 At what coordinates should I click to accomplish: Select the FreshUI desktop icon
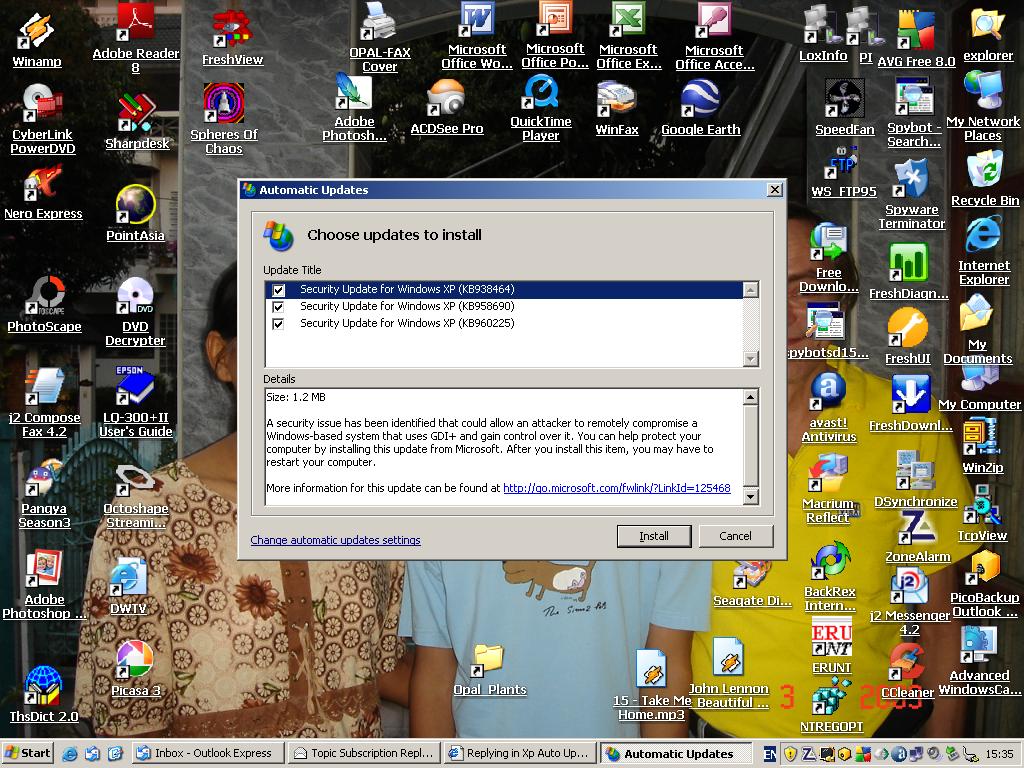(908, 337)
